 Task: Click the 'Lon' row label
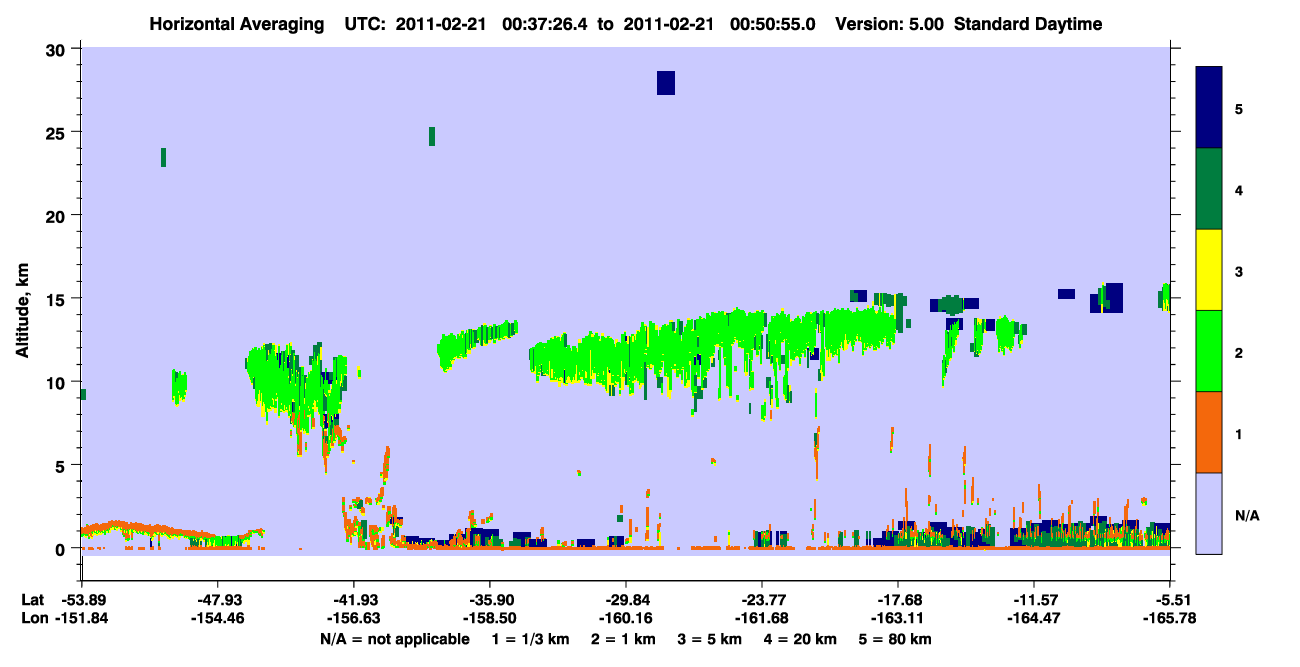pos(33,618)
